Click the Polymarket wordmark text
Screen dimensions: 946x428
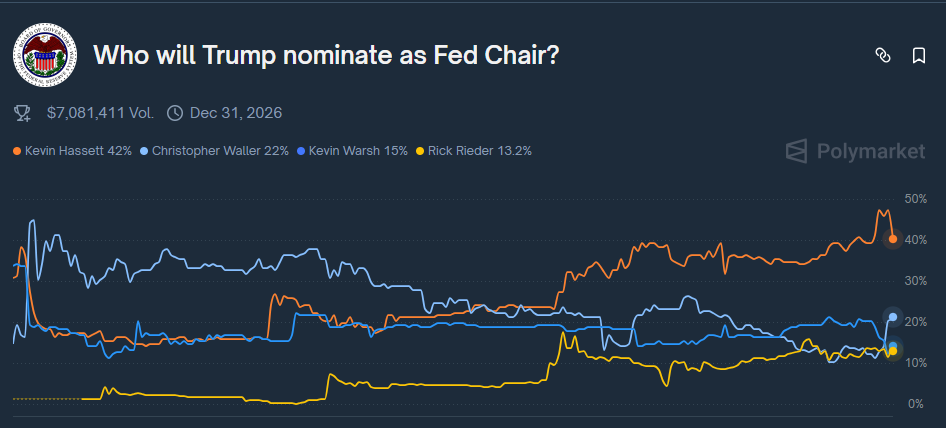pos(871,152)
